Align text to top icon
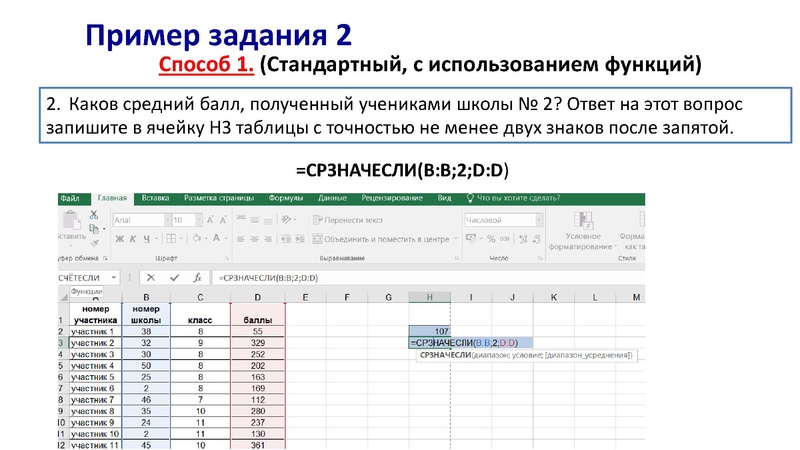This screenshot has height=450, width=800. pos(241,220)
